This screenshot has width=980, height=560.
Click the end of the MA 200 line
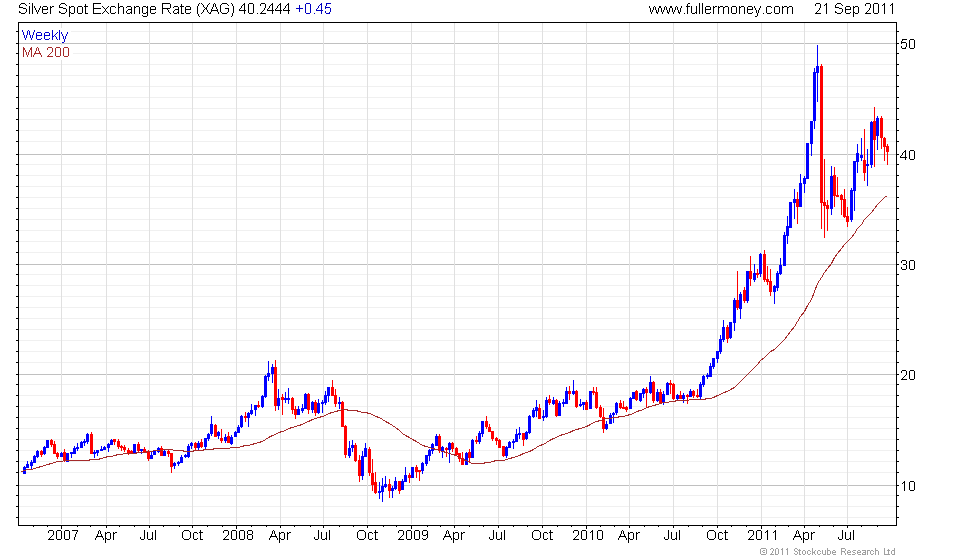pyautogui.click(x=886, y=197)
